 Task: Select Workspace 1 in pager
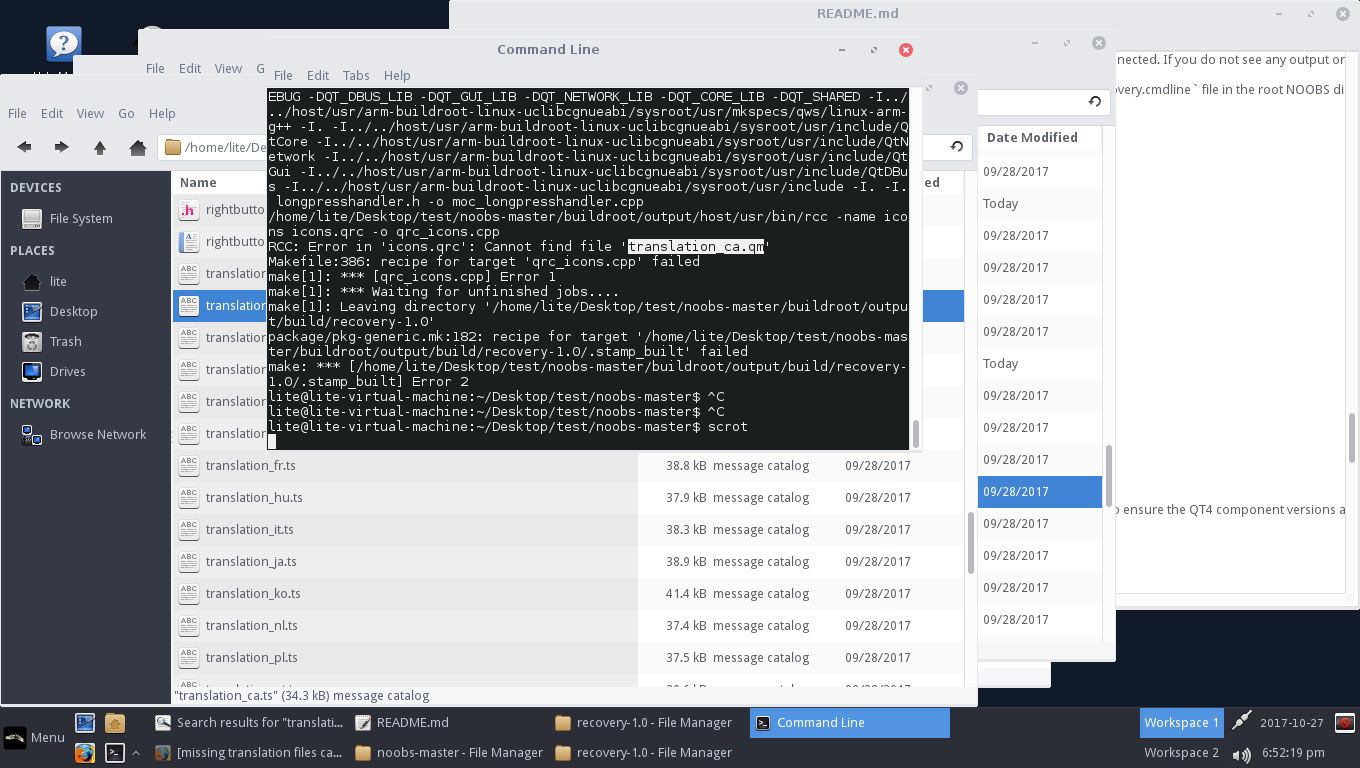click(x=1181, y=722)
